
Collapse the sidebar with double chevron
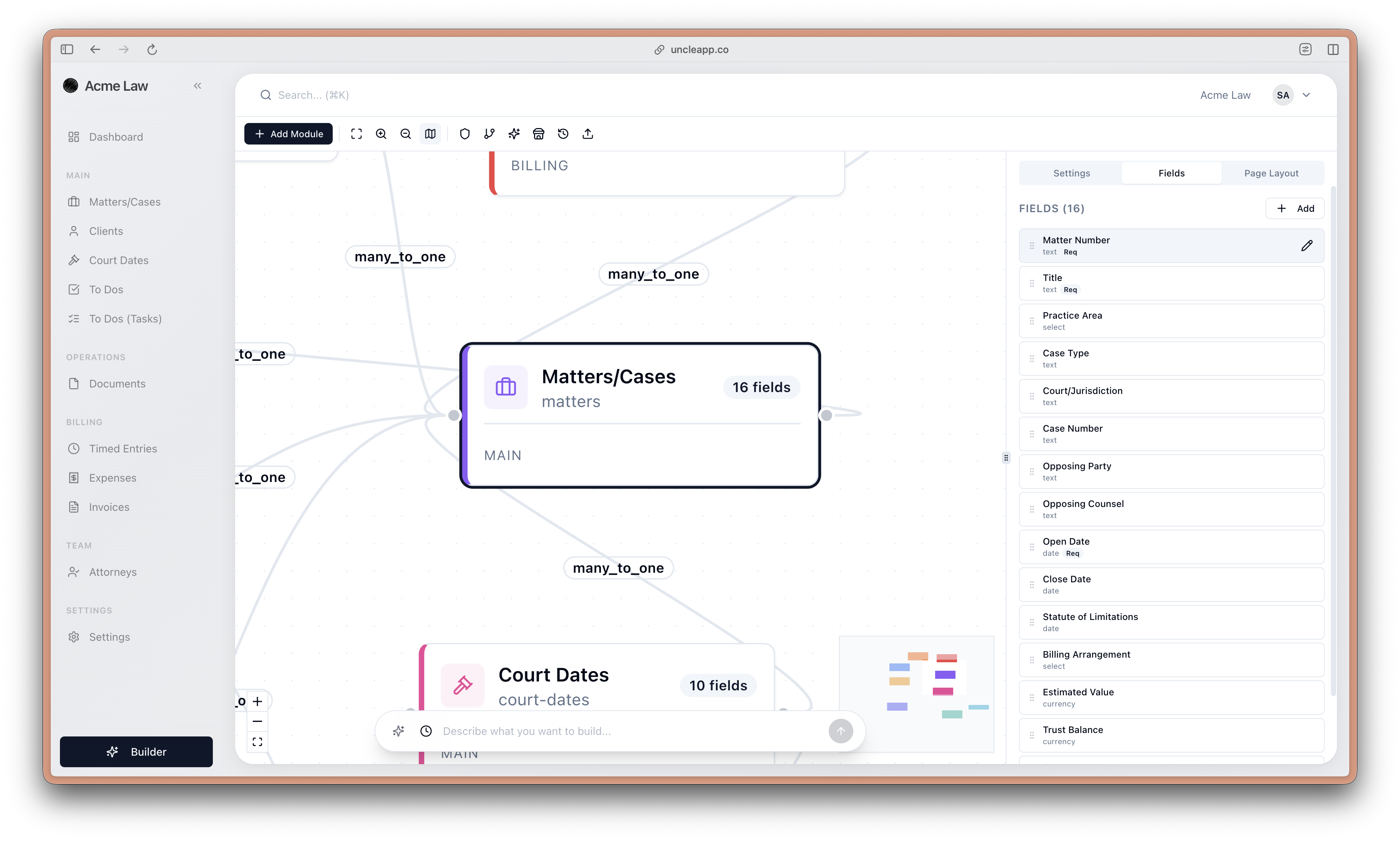click(x=197, y=86)
